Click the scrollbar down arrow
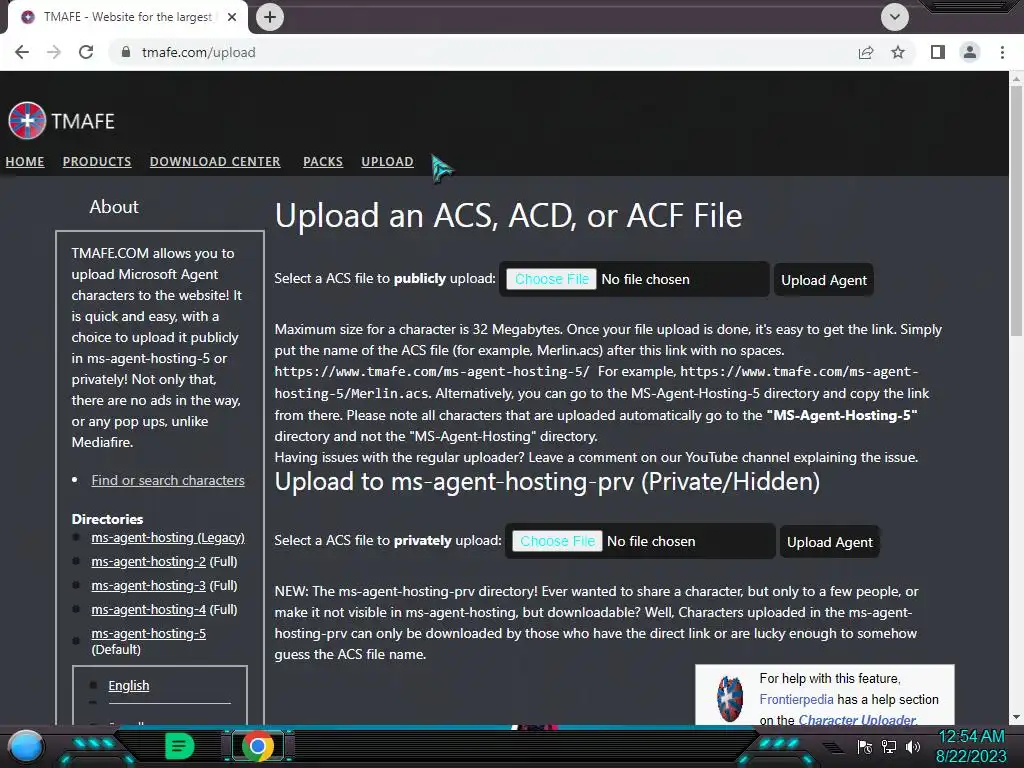This screenshot has width=1024, height=768. 1016,717
